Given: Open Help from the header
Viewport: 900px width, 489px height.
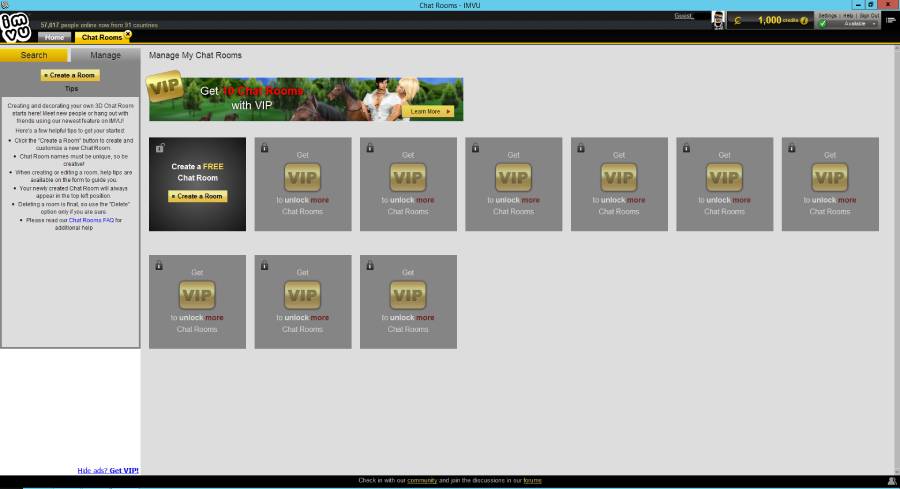Looking at the screenshot, I should pos(848,15).
